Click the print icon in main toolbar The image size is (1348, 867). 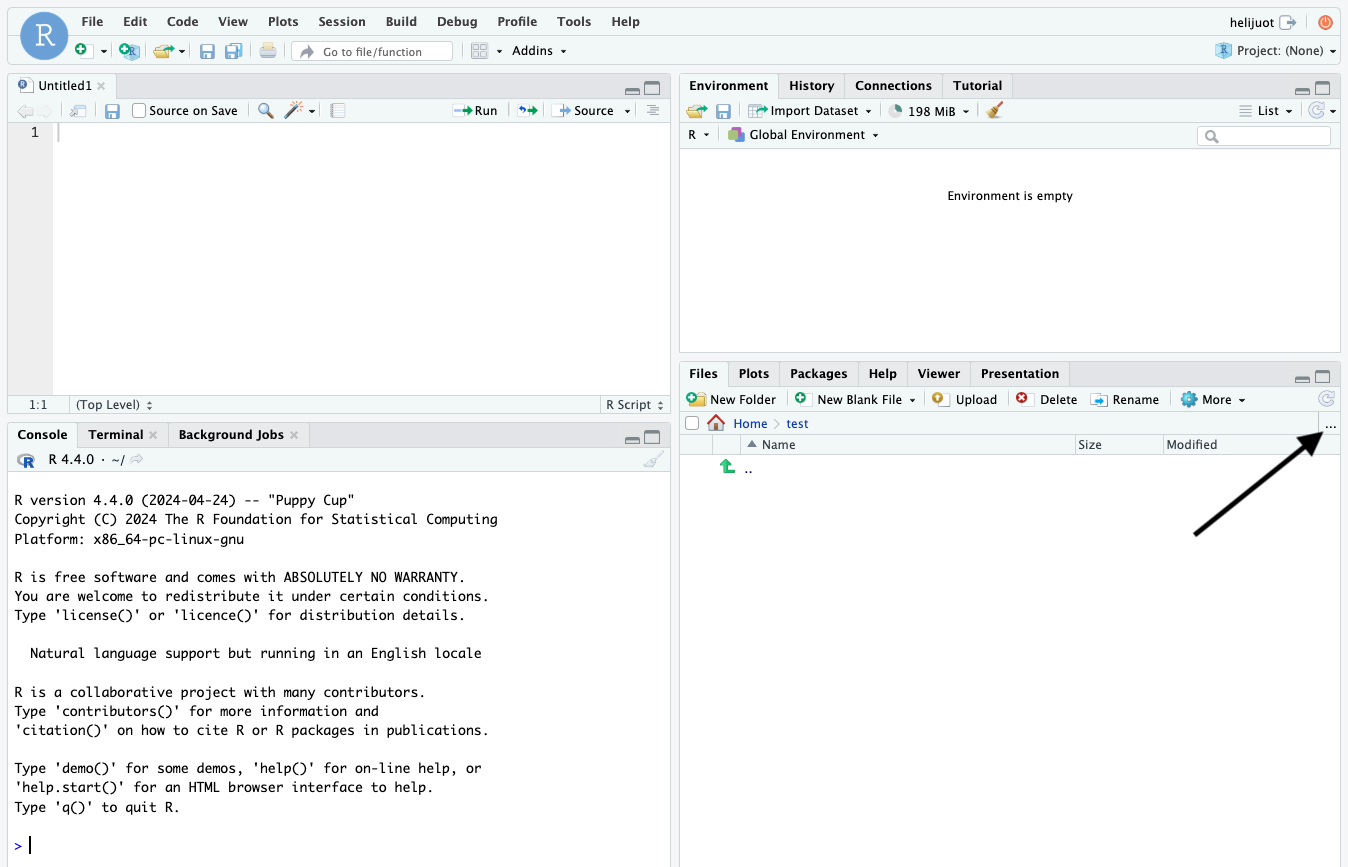point(267,51)
